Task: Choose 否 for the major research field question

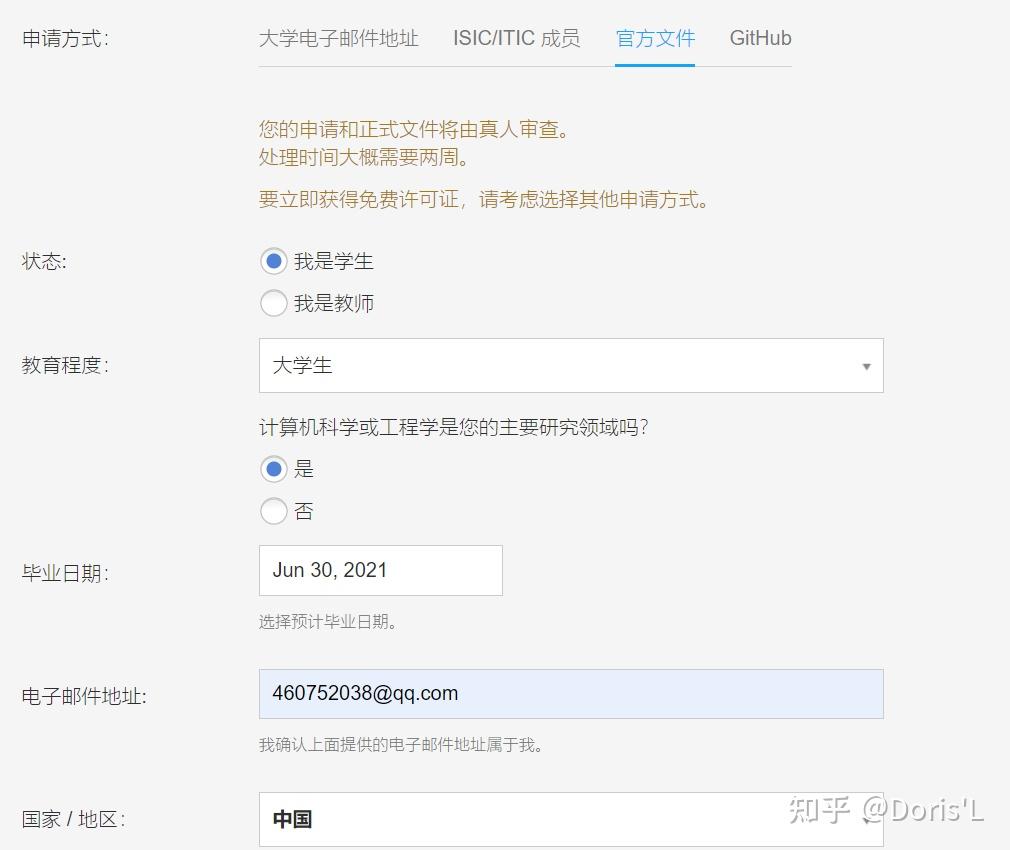Action: 274,511
